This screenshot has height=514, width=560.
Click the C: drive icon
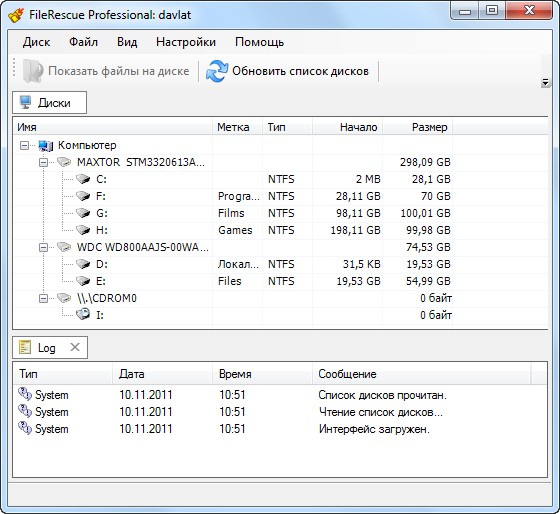[83, 179]
